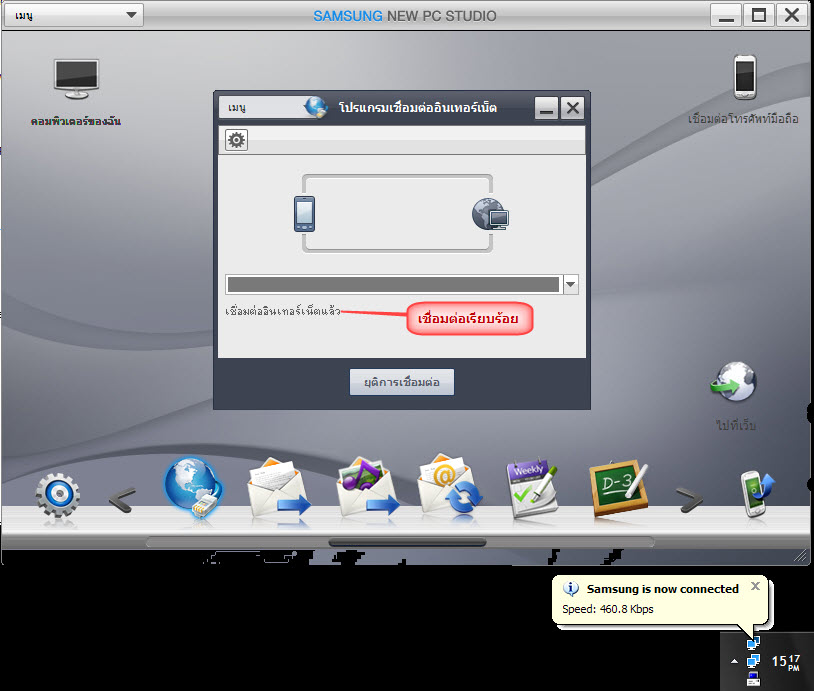
Task: Open the phone update icon in dock
Action: tap(756, 493)
